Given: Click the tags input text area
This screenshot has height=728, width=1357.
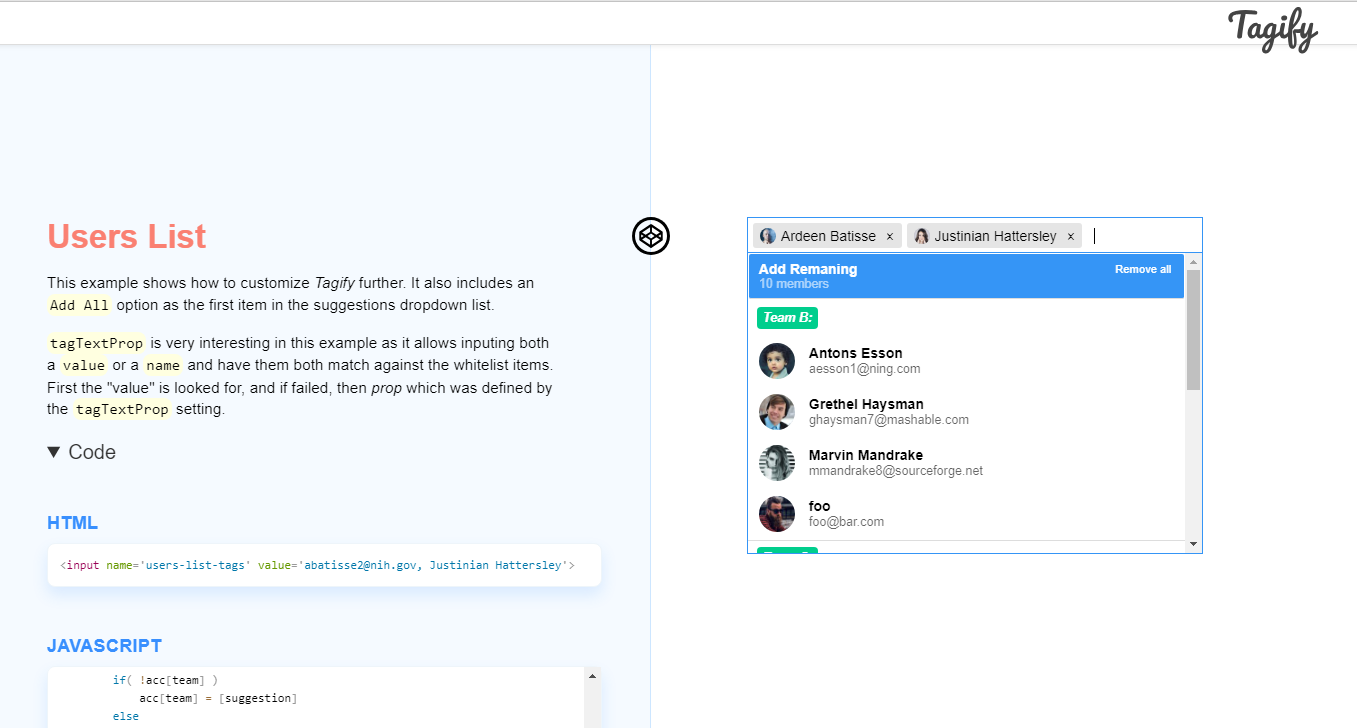Looking at the screenshot, I should click(1143, 236).
